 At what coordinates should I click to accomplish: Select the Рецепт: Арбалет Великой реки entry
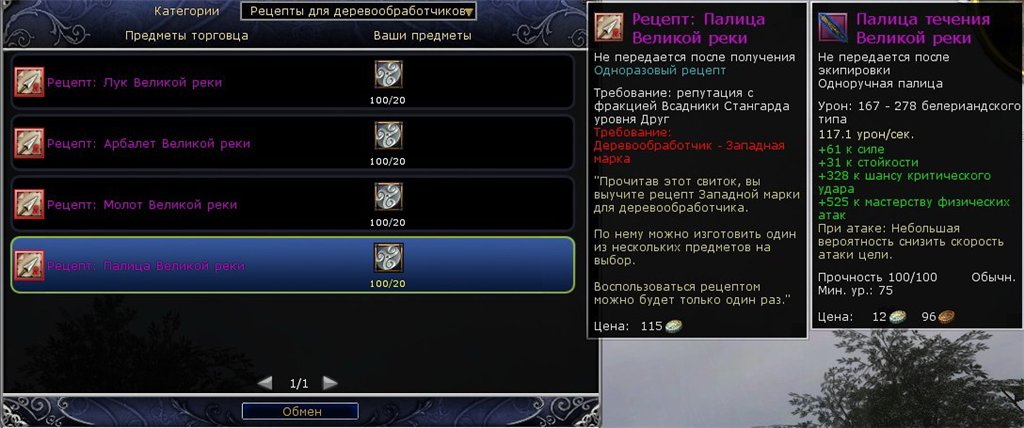pos(293,144)
